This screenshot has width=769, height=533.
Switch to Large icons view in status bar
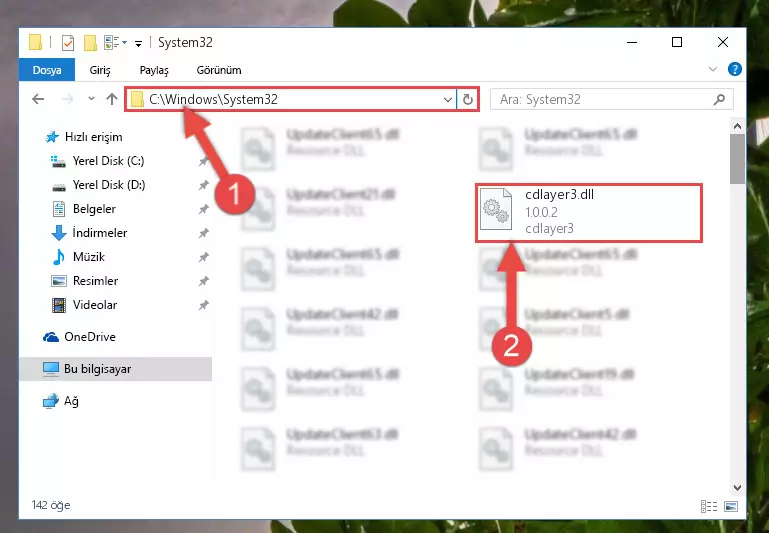(x=731, y=506)
